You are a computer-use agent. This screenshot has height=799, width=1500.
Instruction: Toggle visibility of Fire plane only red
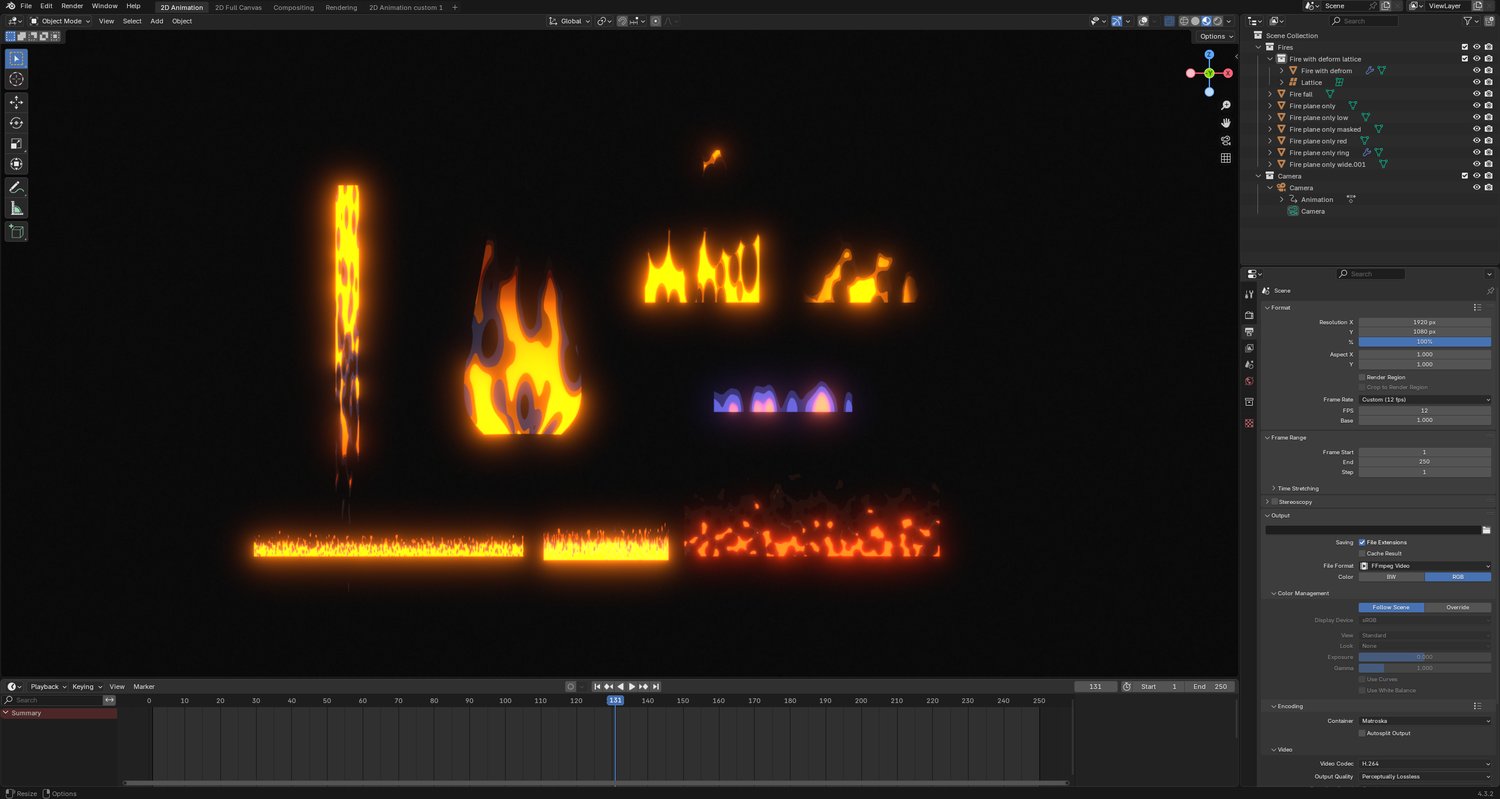[1477, 141]
